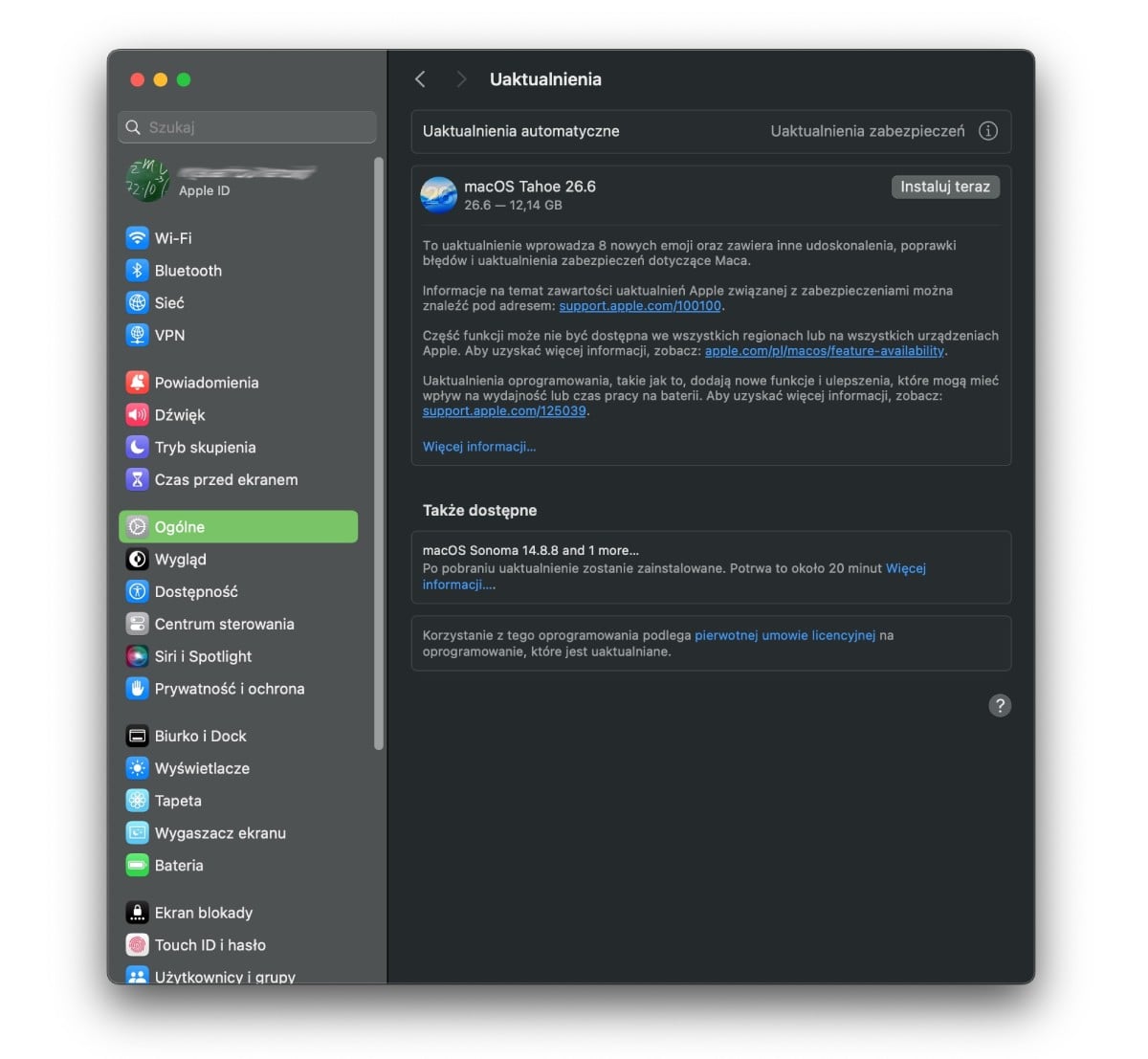Click the 26.6 — 12,14 GB size text

[x=513, y=206]
